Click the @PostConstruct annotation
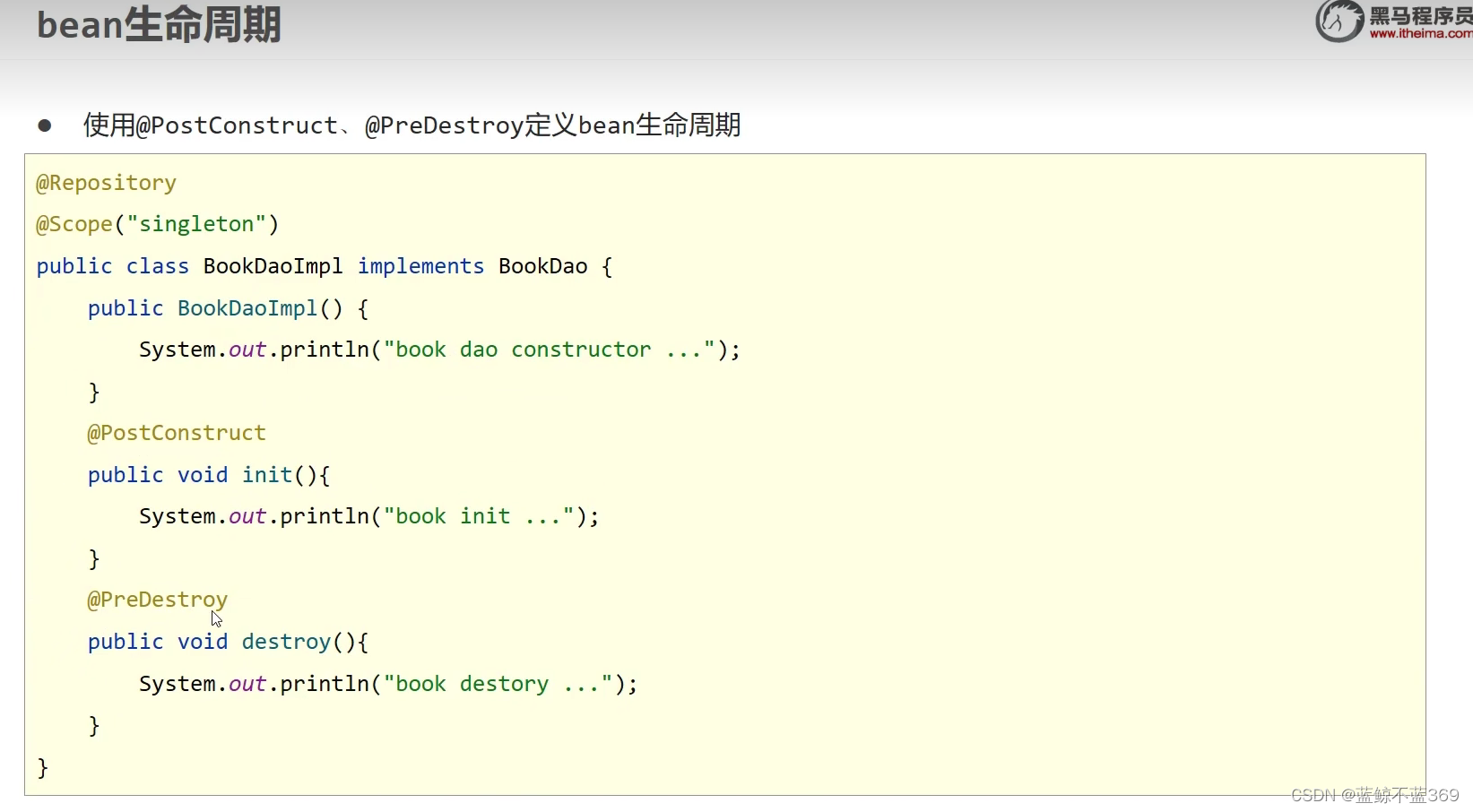 (177, 433)
